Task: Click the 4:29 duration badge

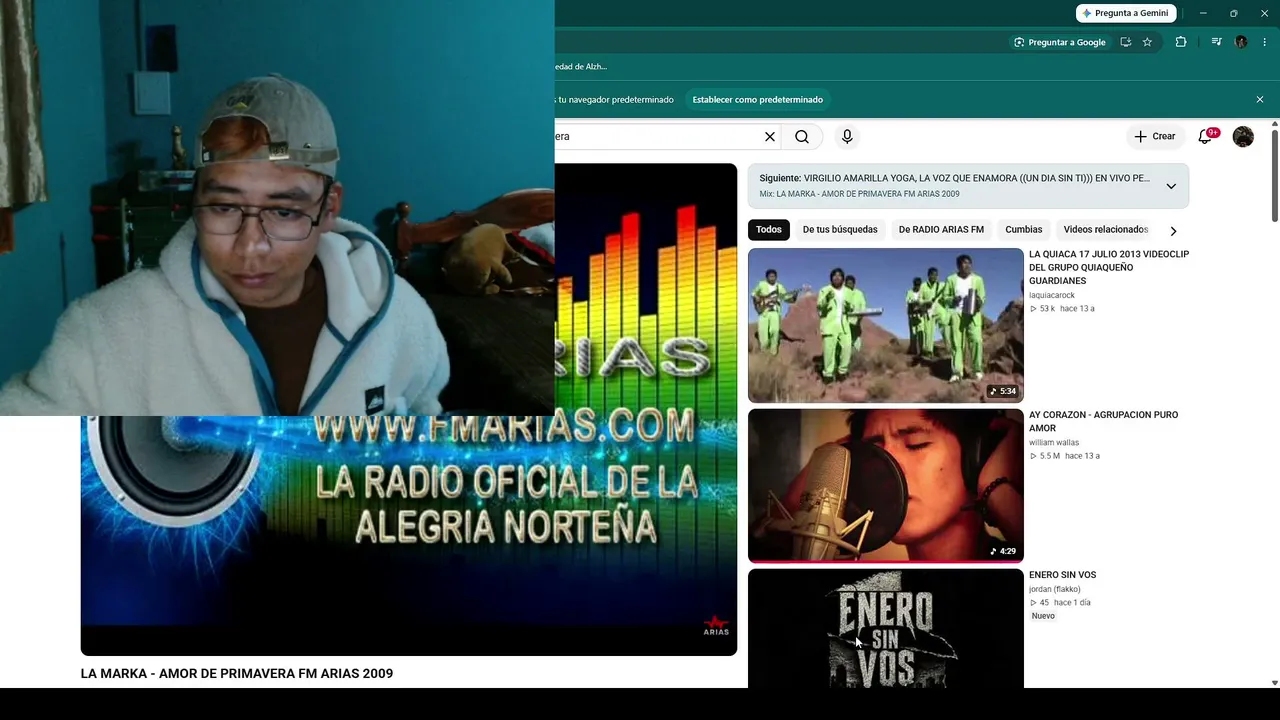Action: pyautogui.click(x=1003, y=551)
